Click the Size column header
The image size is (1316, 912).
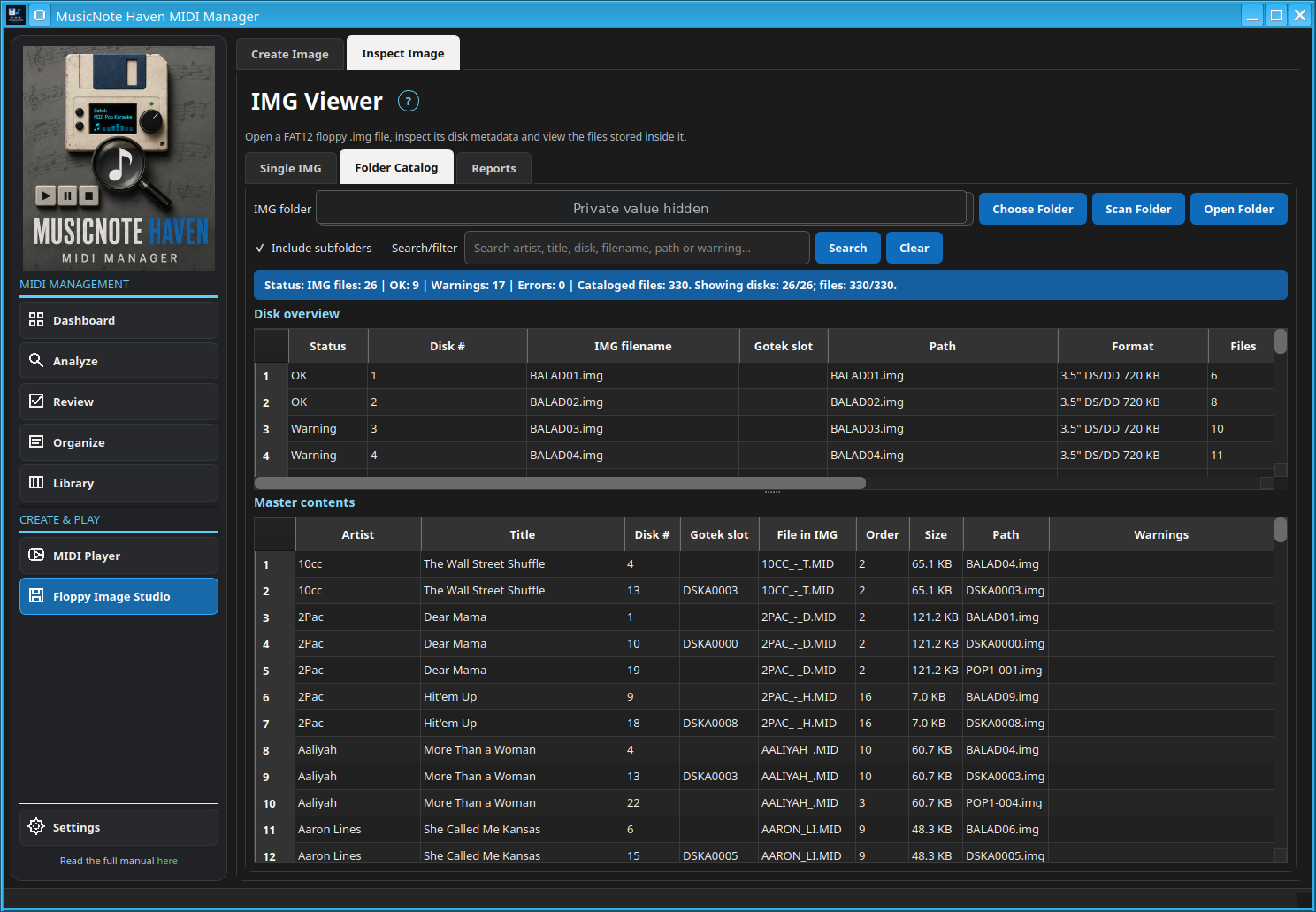(936, 534)
